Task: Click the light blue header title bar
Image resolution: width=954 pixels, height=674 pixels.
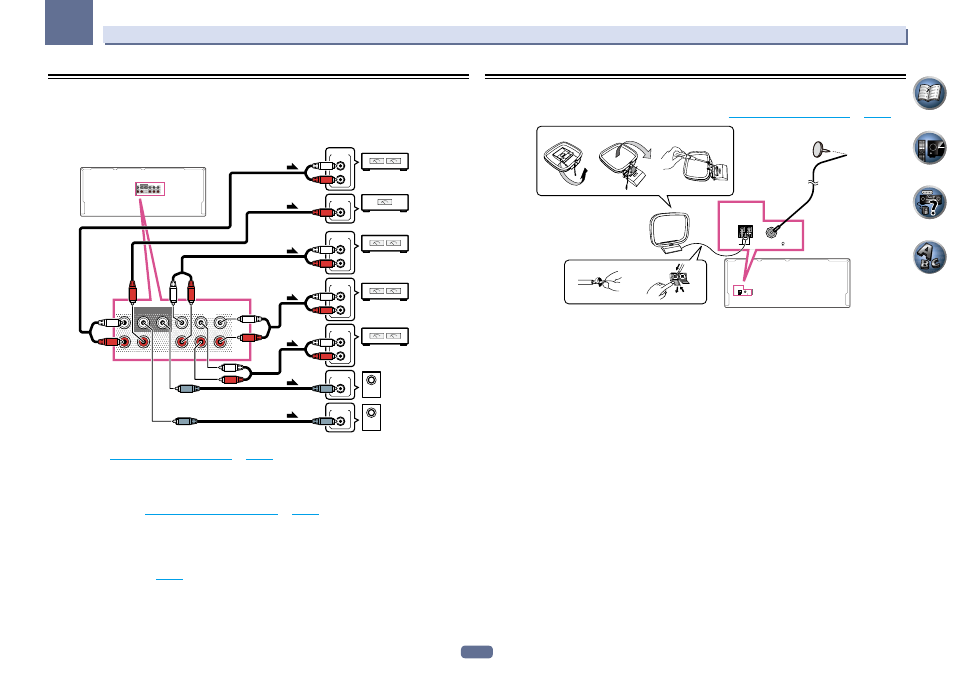Action: click(x=504, y=35)
